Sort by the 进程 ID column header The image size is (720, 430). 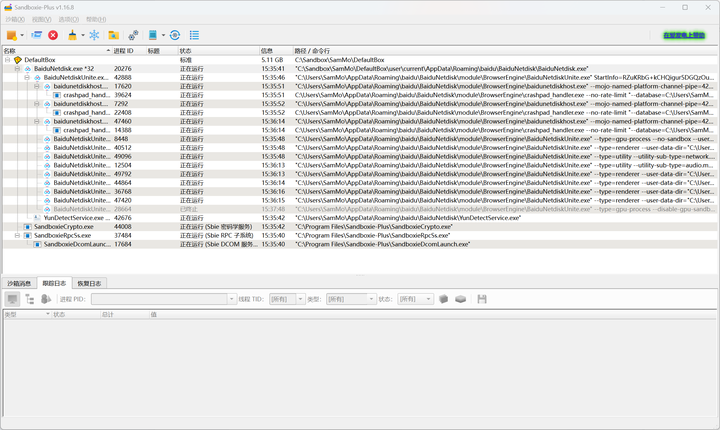129,51
